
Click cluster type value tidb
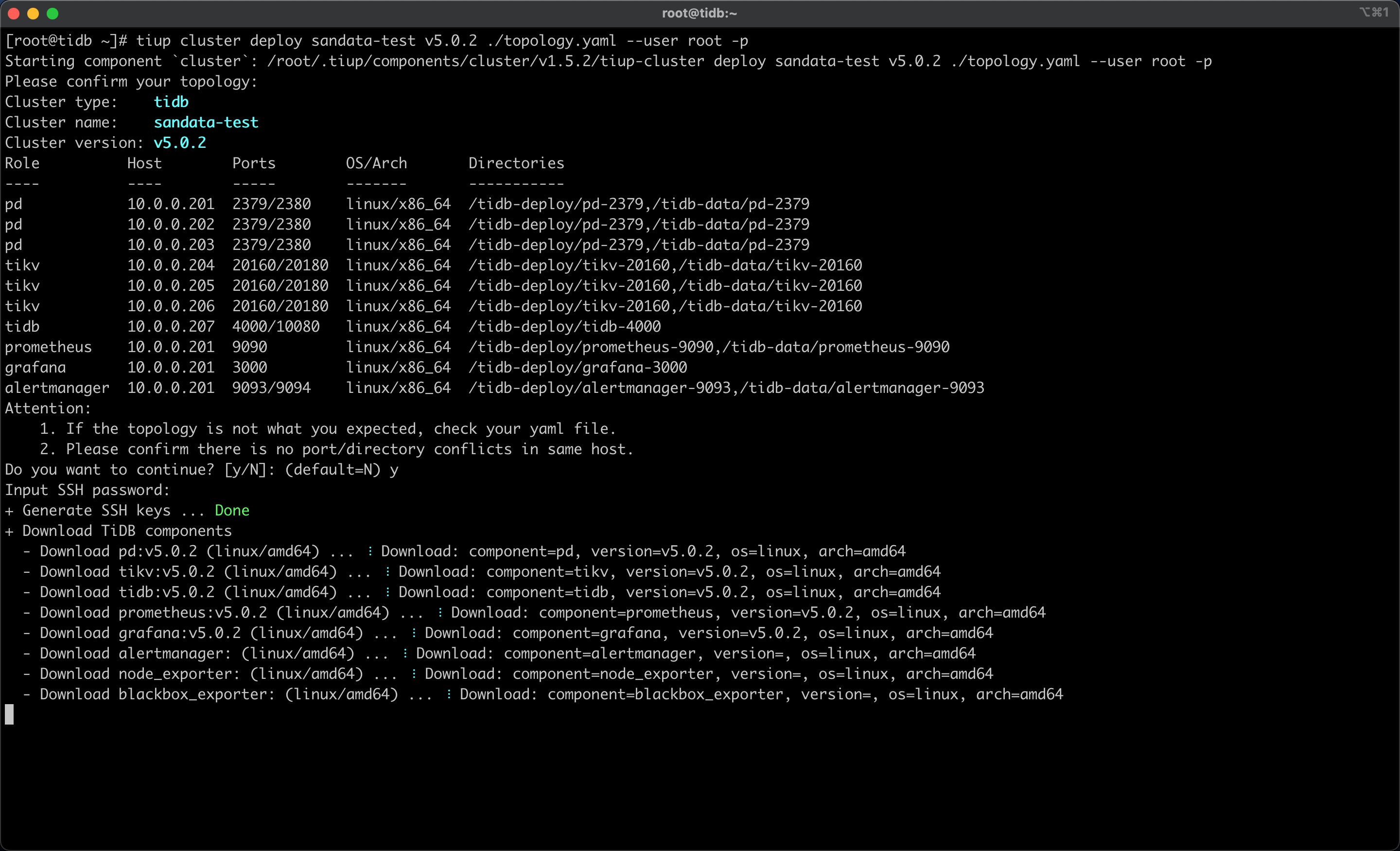pyautogui.click(x=171, y=102)
